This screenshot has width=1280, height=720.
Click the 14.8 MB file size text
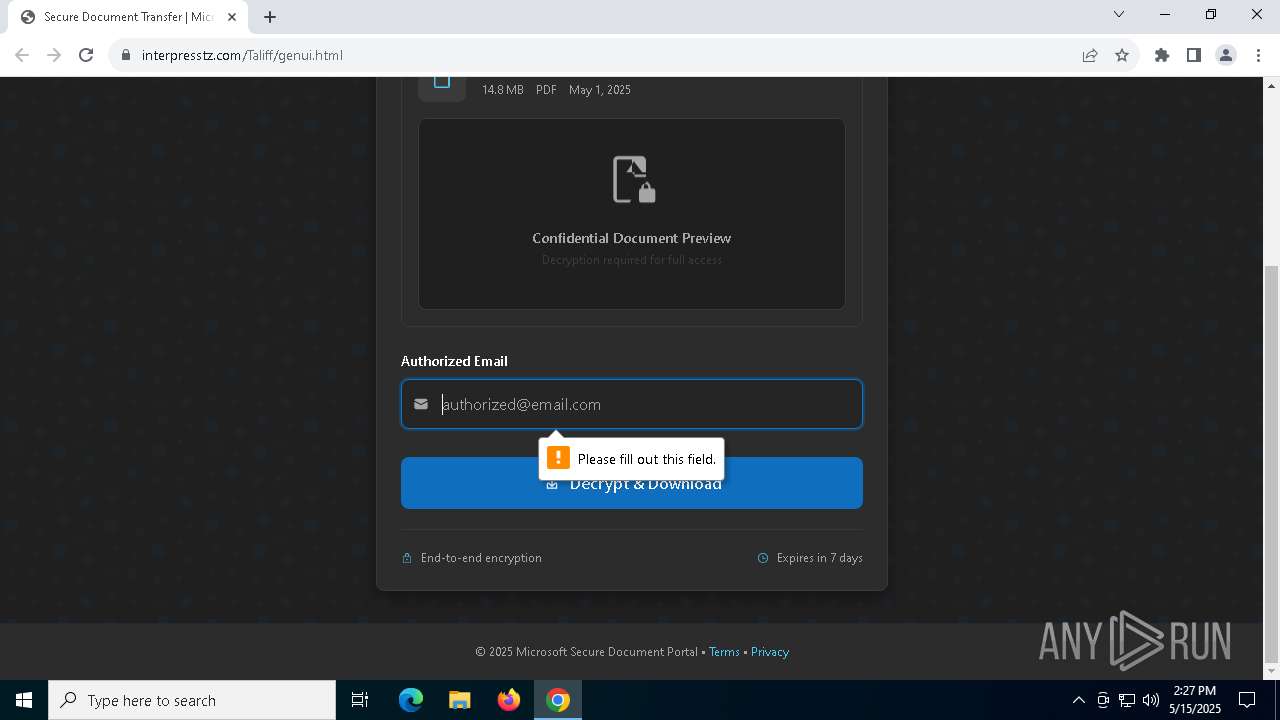[x=502, y=90]
